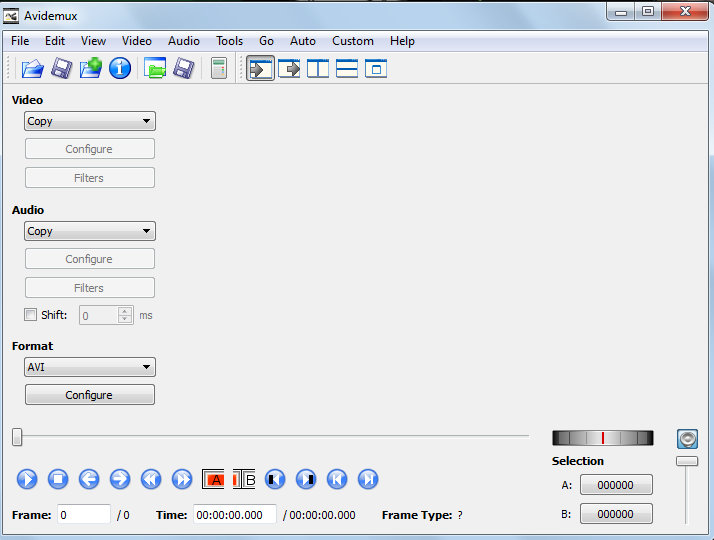Viewport: 714px width, 540px height.
Task: Open the Audio codec Copy dropdown
Action: (90, 231)
